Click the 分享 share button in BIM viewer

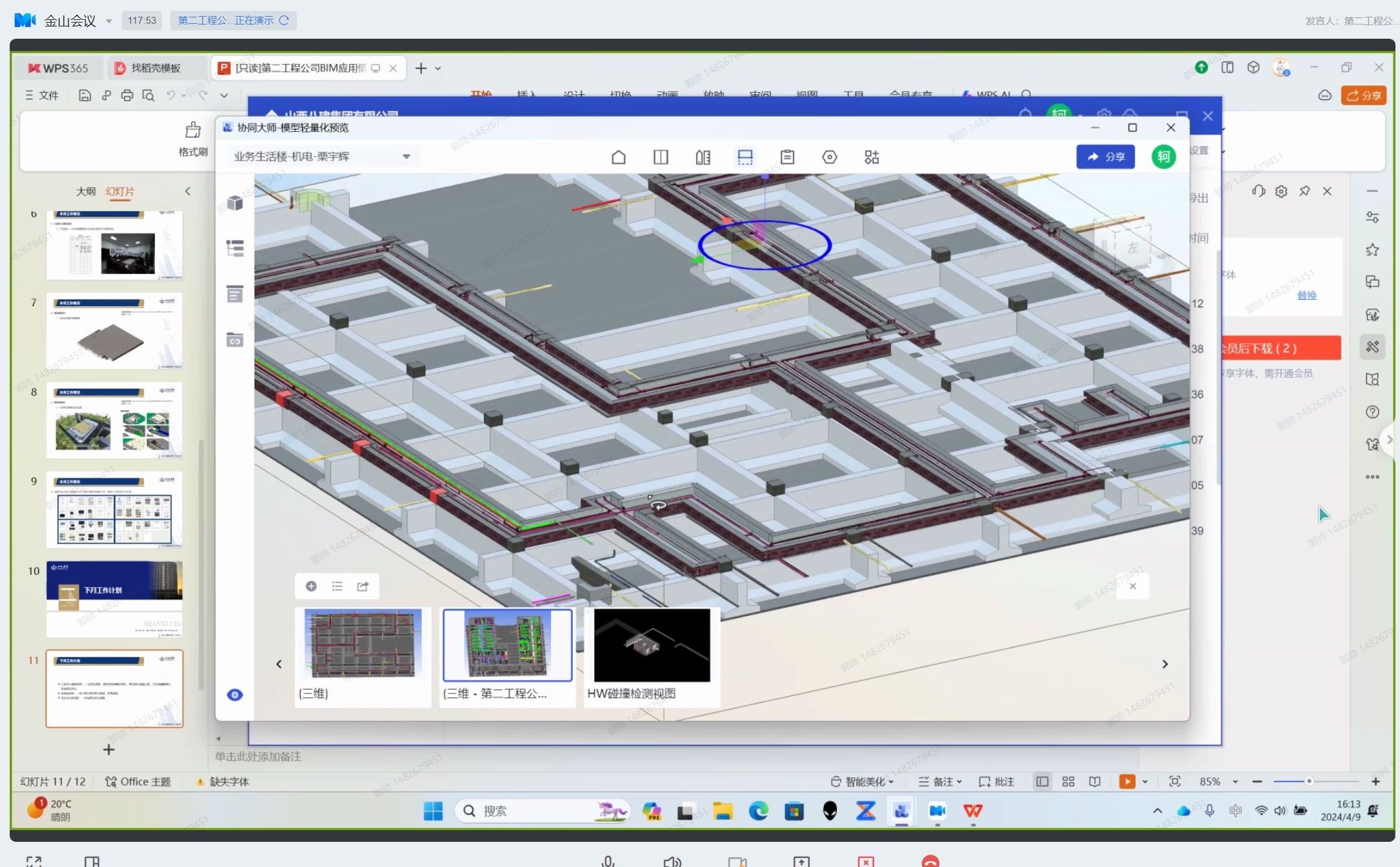pos(1107,157)
